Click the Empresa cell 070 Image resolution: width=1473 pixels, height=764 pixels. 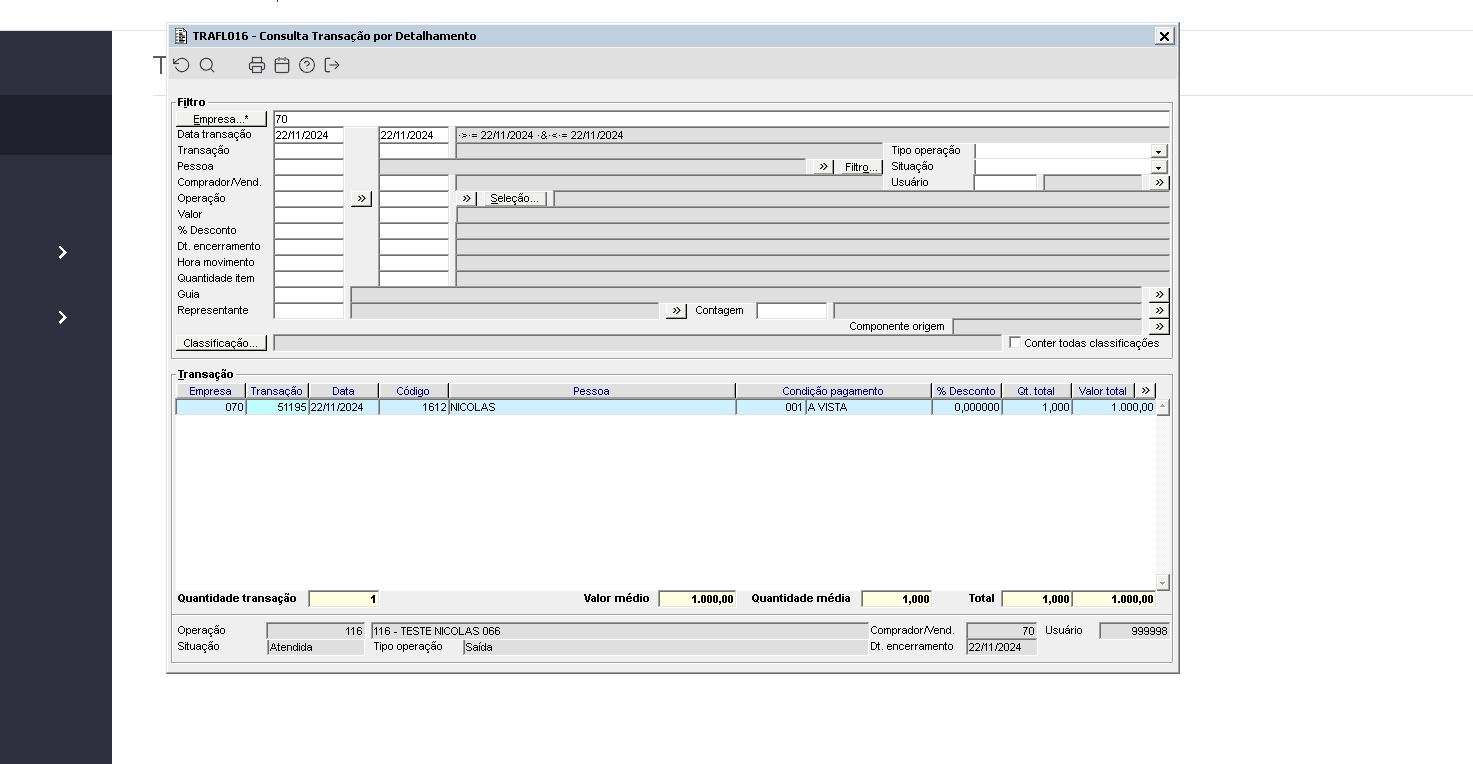coord(211,407)
